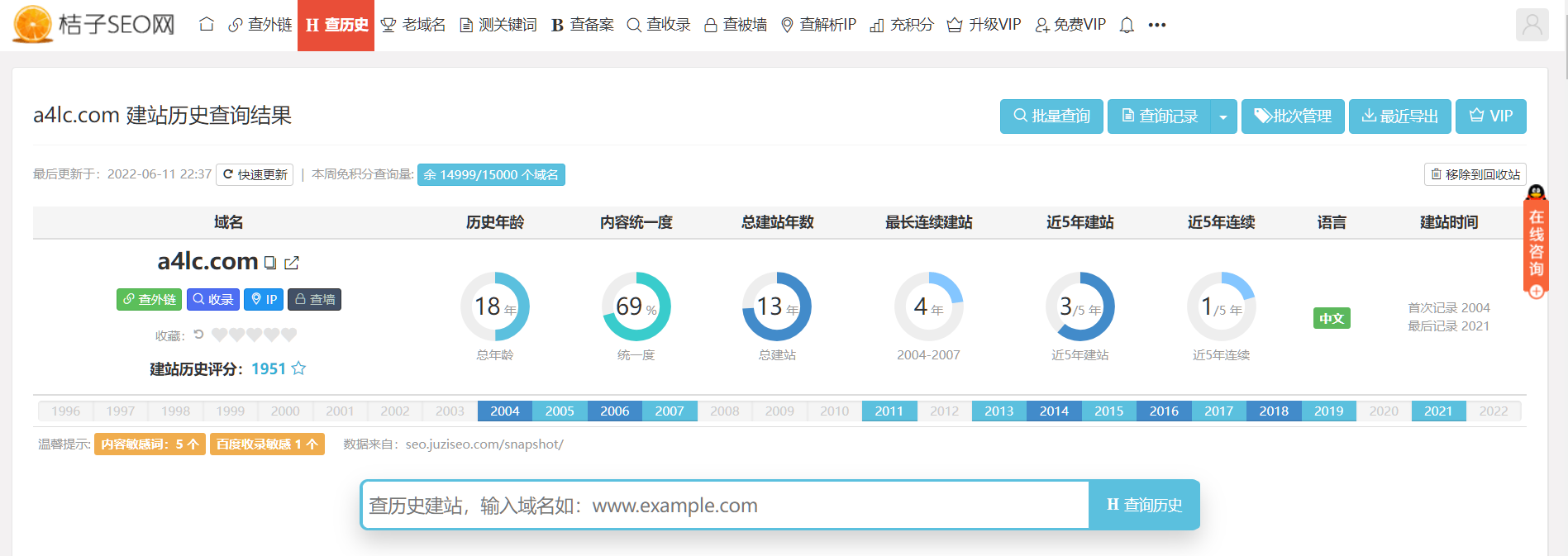Open 查收录 in top navigation
Viewport: 1568px width, 556px height.
click(x=659, y=25)
